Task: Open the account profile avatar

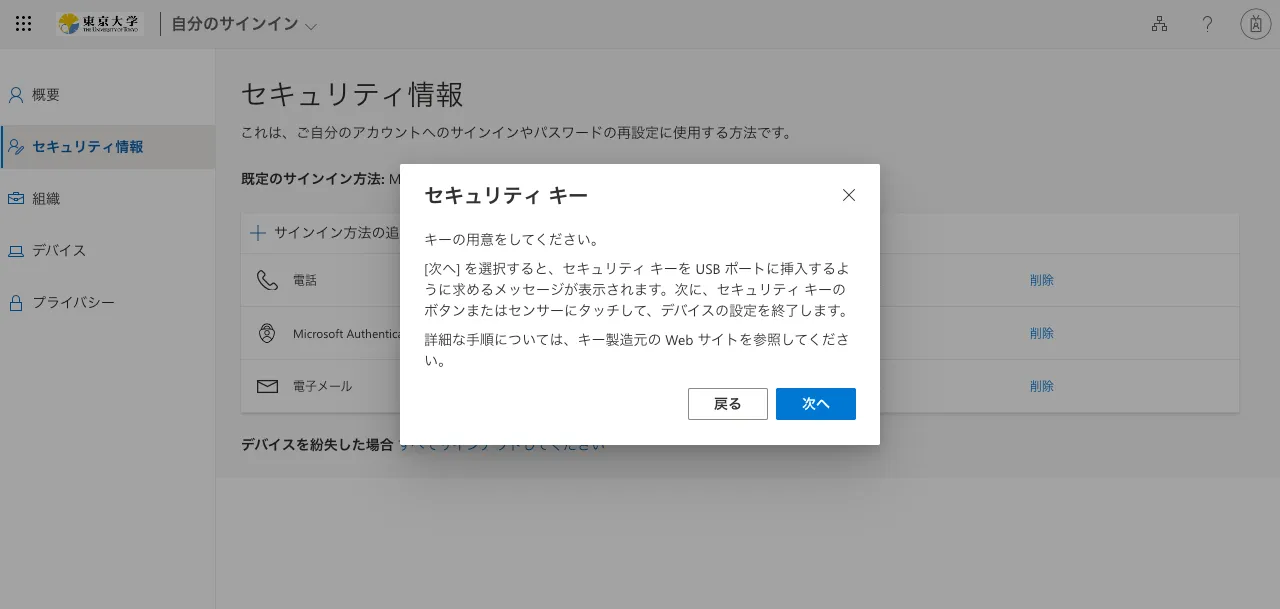Action: click(x=1255, y=24)
